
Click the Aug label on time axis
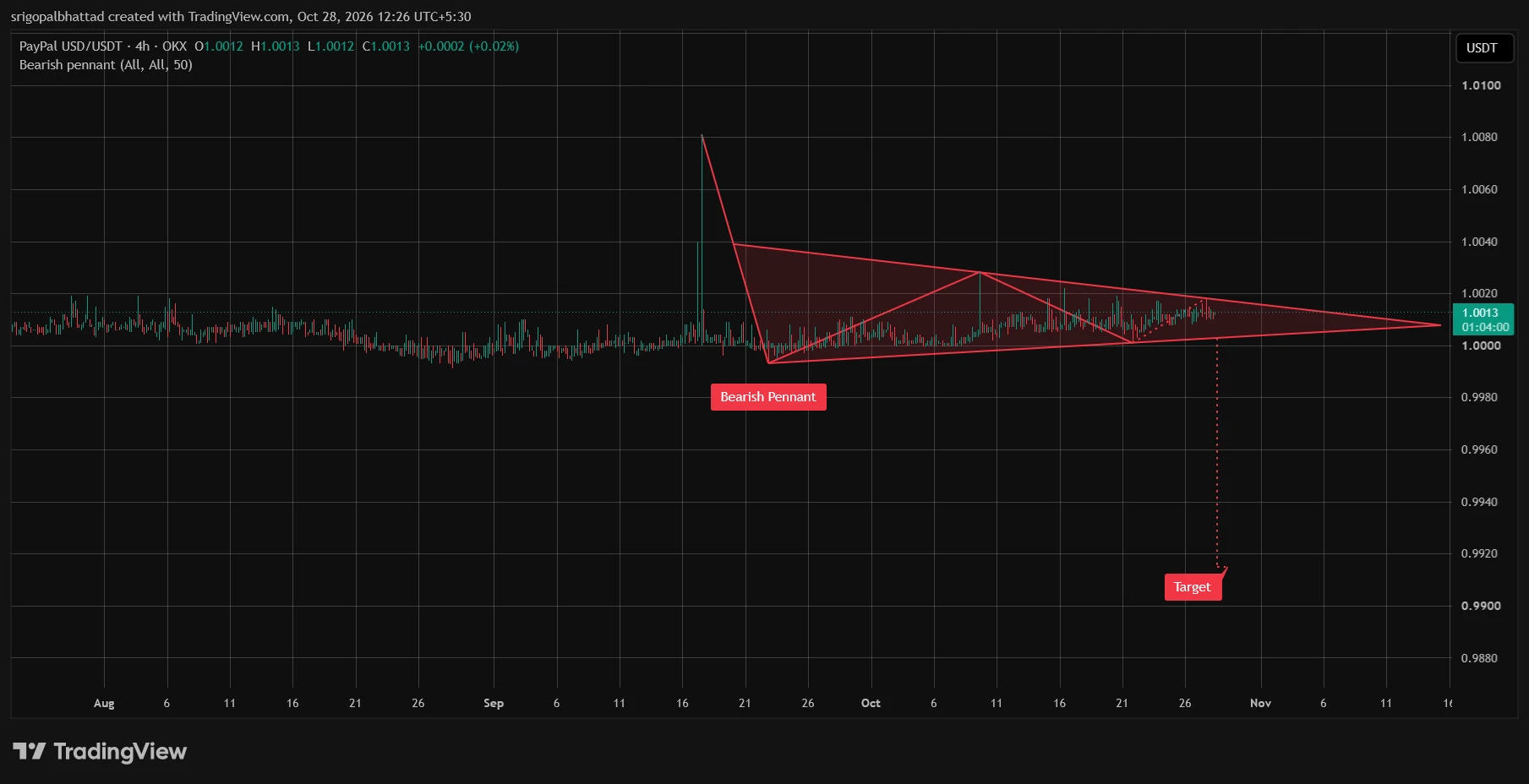point(104,703)
